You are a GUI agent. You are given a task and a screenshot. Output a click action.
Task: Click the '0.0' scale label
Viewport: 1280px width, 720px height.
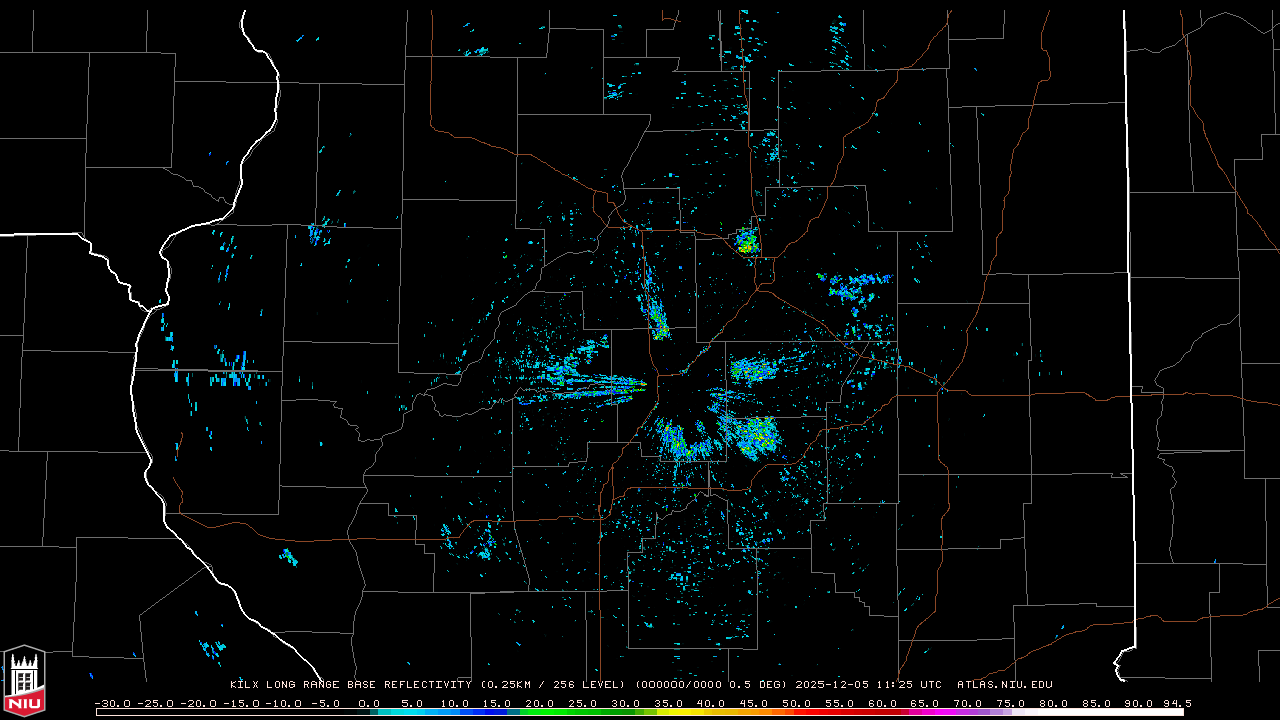point(370,703)
